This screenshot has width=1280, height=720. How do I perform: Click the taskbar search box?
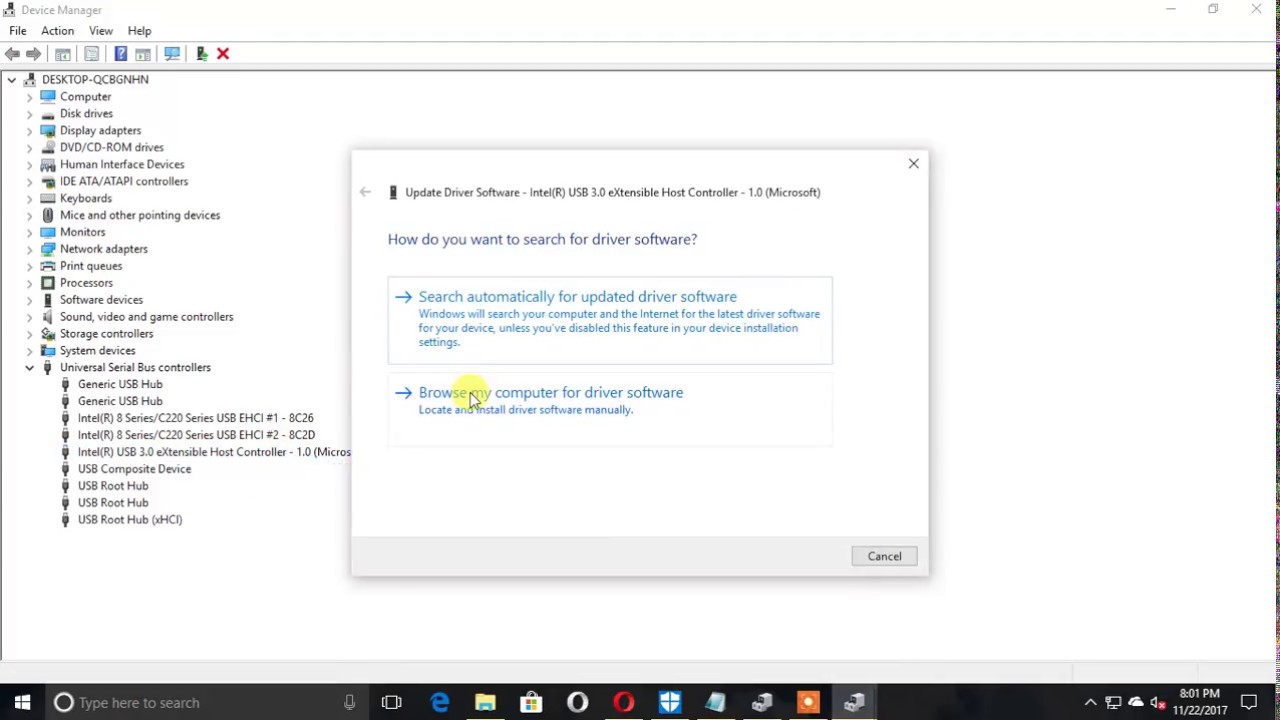click(x=207, y=702)
